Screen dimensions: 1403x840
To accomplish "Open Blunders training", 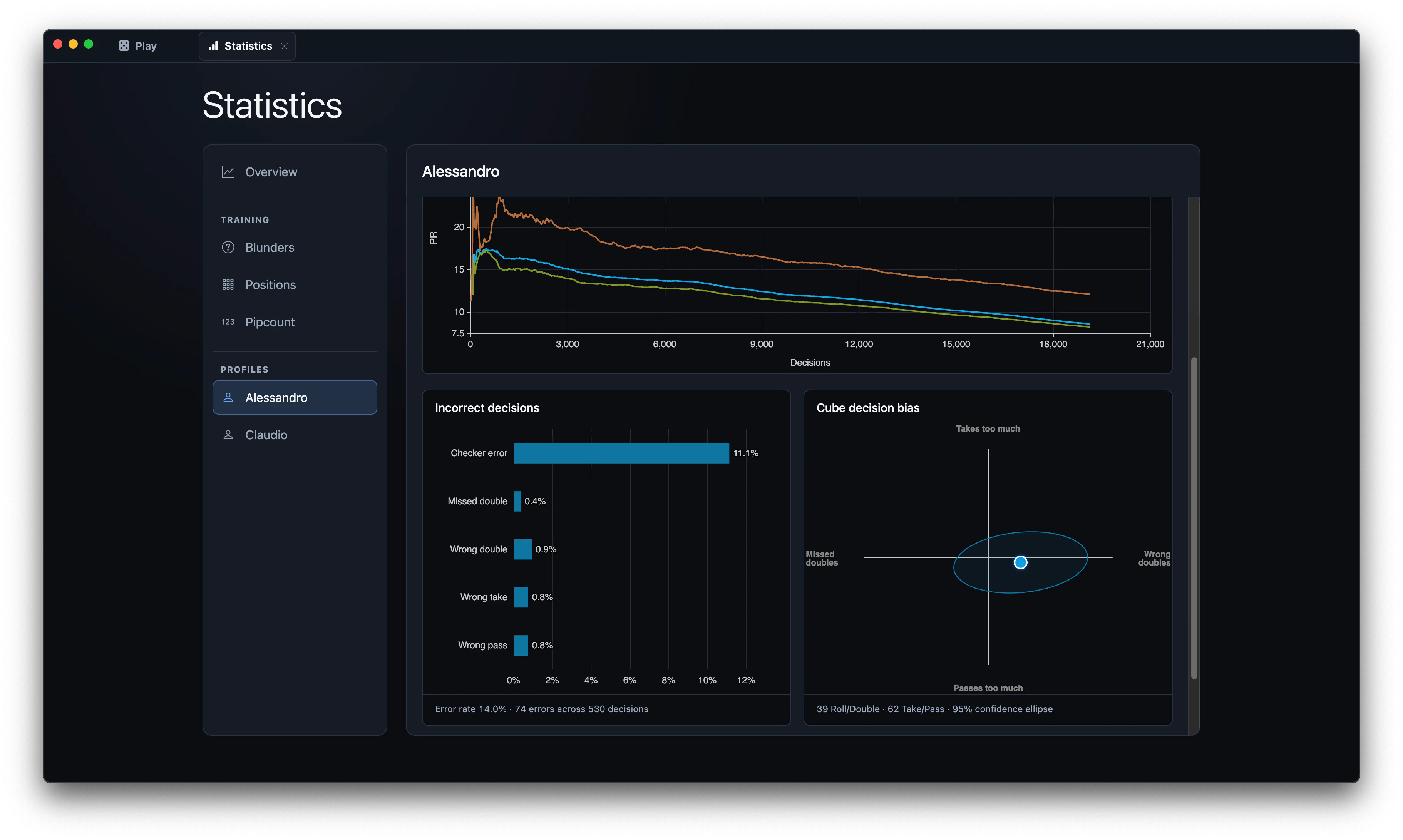I will coord(295,248).
